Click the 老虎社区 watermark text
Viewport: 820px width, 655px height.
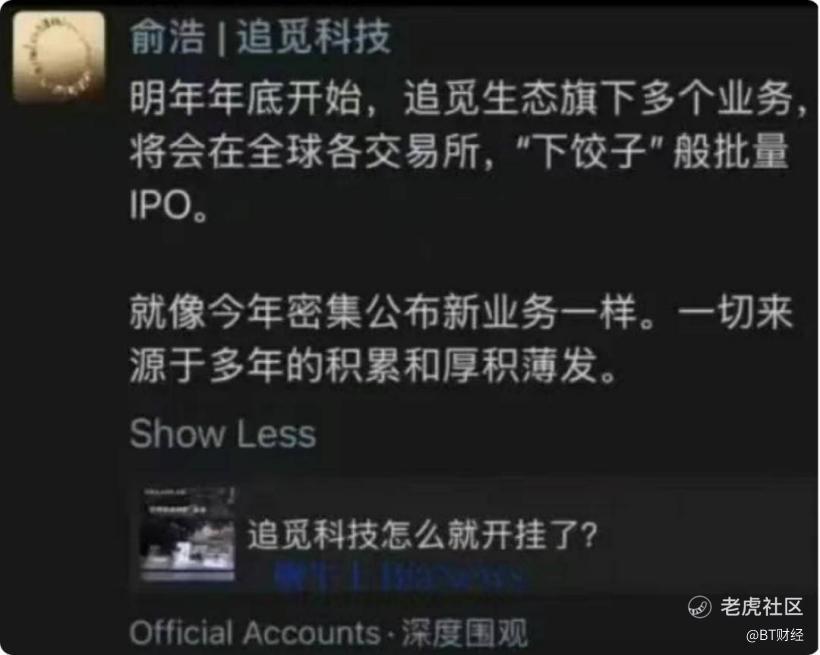[761, 607]
